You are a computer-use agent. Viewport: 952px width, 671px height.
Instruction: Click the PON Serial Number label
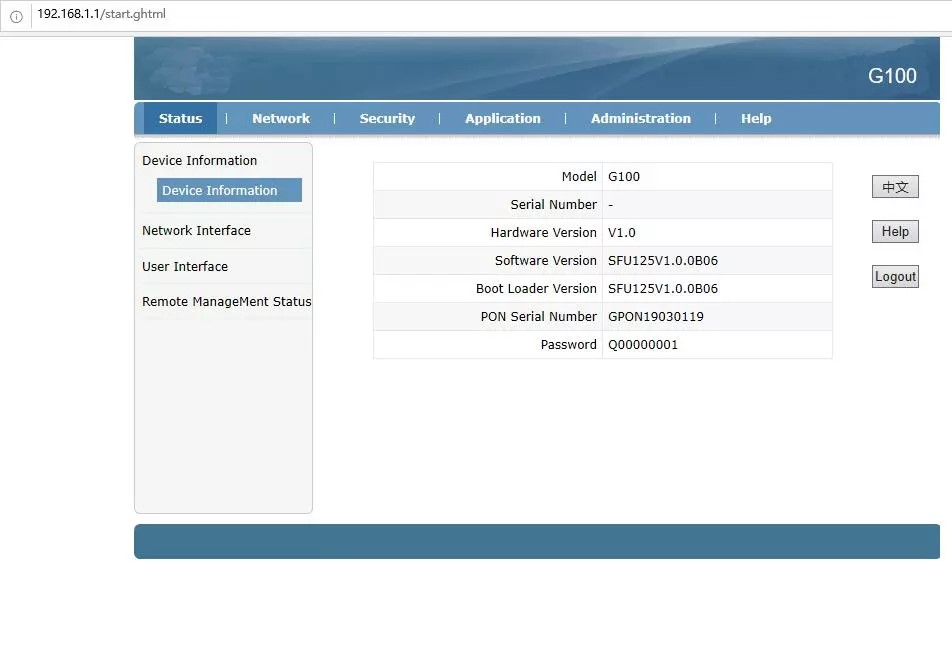pyautogui.click(x=539, y=316)
